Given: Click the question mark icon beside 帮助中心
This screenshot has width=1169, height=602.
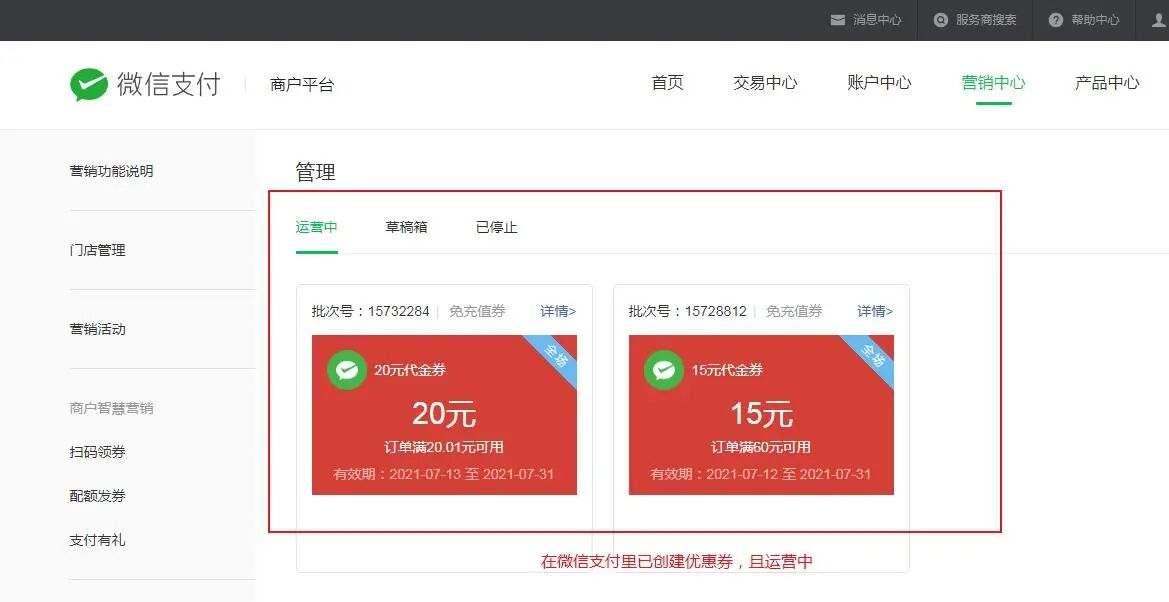Looking at the screenshot, I should [1055, 20].
